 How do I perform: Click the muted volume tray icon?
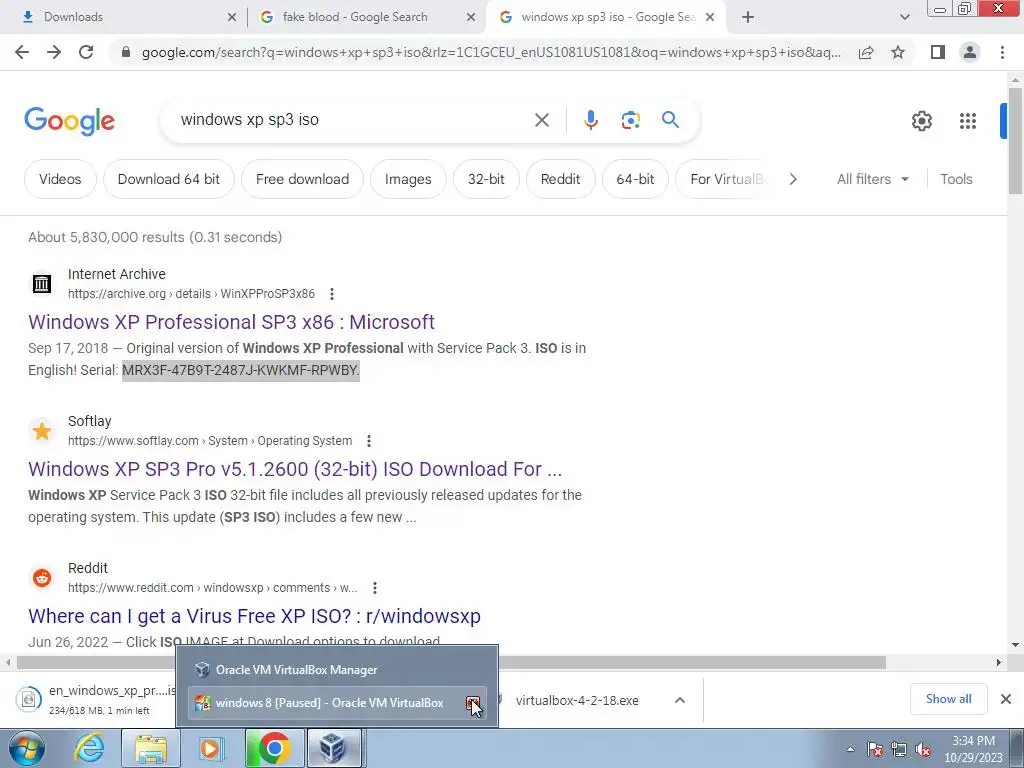923,749
